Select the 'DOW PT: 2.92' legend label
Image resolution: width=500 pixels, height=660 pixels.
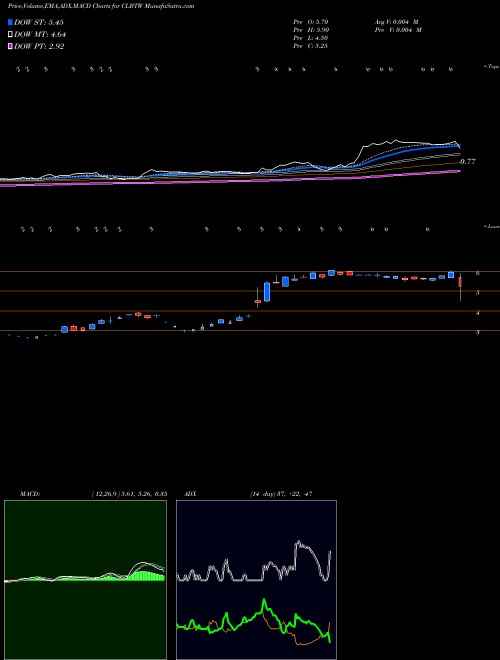(x=39, y=46)
